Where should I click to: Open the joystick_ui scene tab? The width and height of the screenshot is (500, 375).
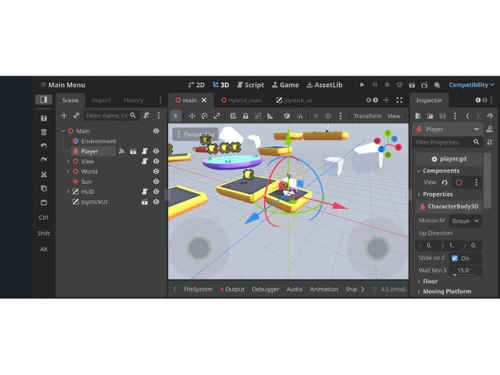[294, 100]
